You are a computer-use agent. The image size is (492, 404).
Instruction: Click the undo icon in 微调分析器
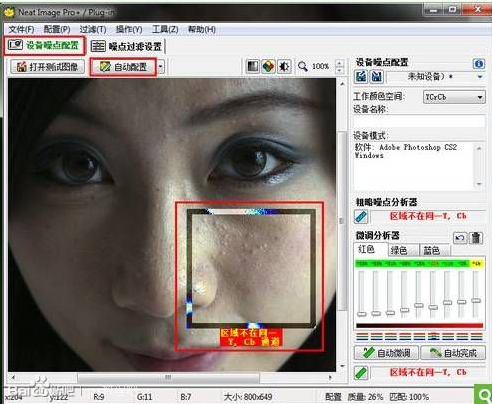pyautogui.click(x=460, y=238)
